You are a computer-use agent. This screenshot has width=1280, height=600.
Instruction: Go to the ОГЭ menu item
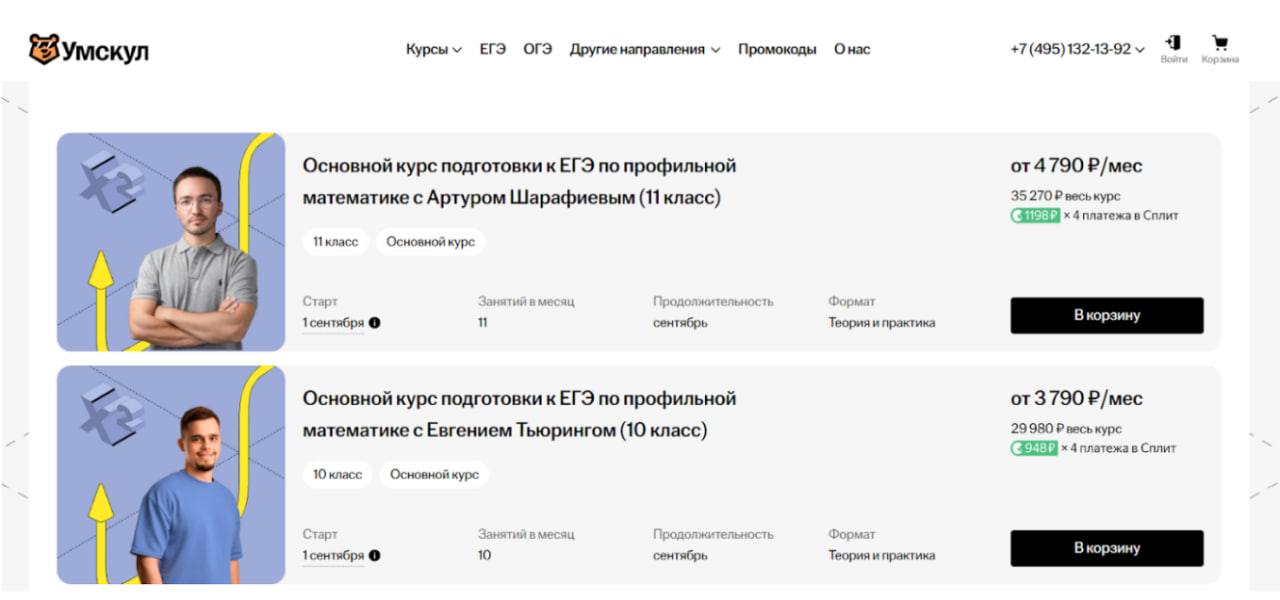point(537,49)
